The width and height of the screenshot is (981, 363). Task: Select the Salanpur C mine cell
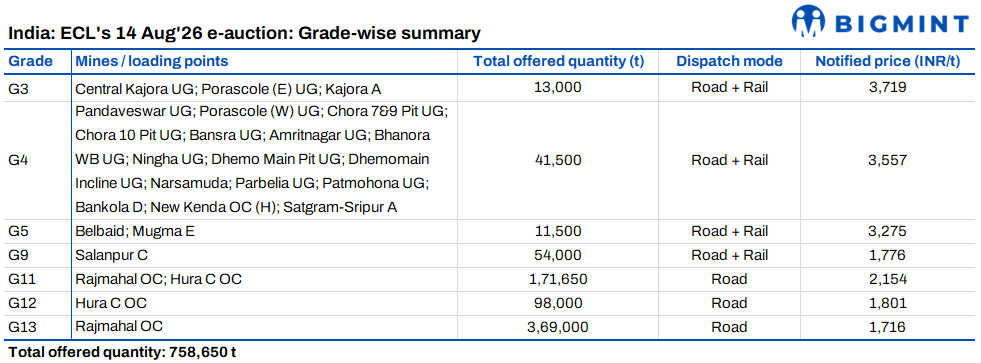click(x=111, y=255)
